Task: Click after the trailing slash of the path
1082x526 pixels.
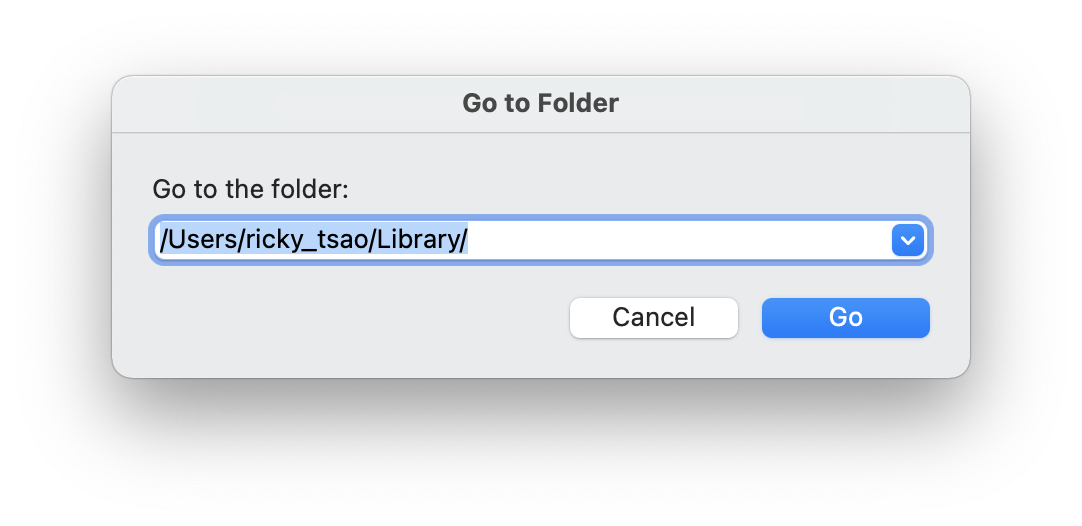Action: [468, 240]
